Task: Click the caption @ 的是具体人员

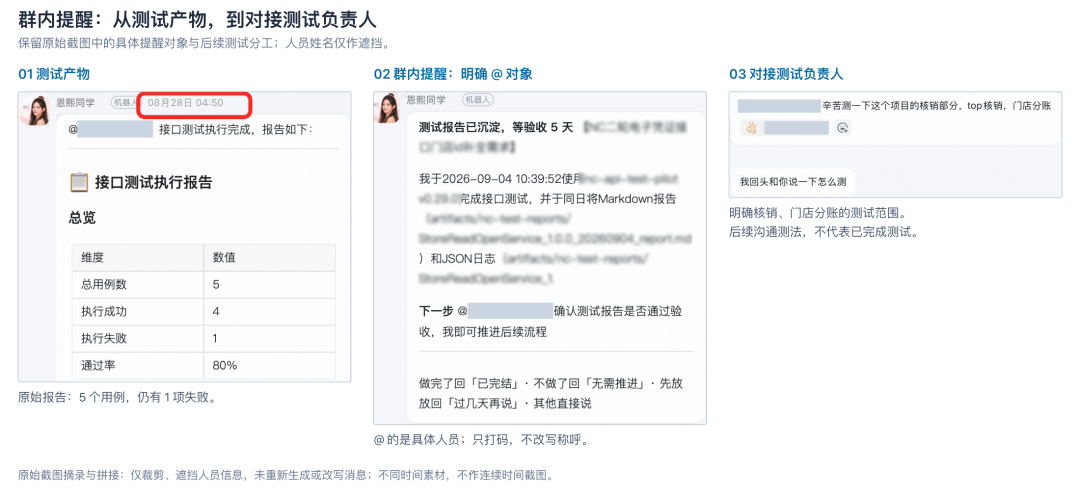Action: (x=481, y=440)
